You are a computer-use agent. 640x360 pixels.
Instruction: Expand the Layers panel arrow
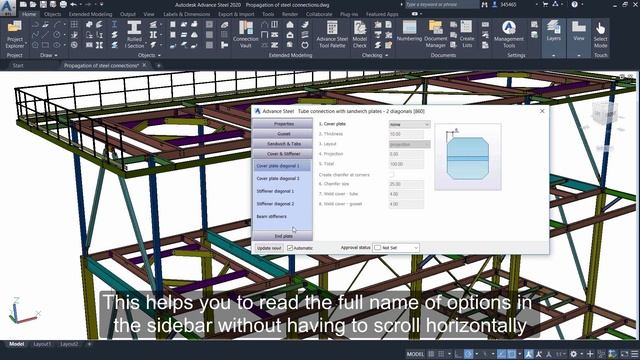(x=553, y=55)
